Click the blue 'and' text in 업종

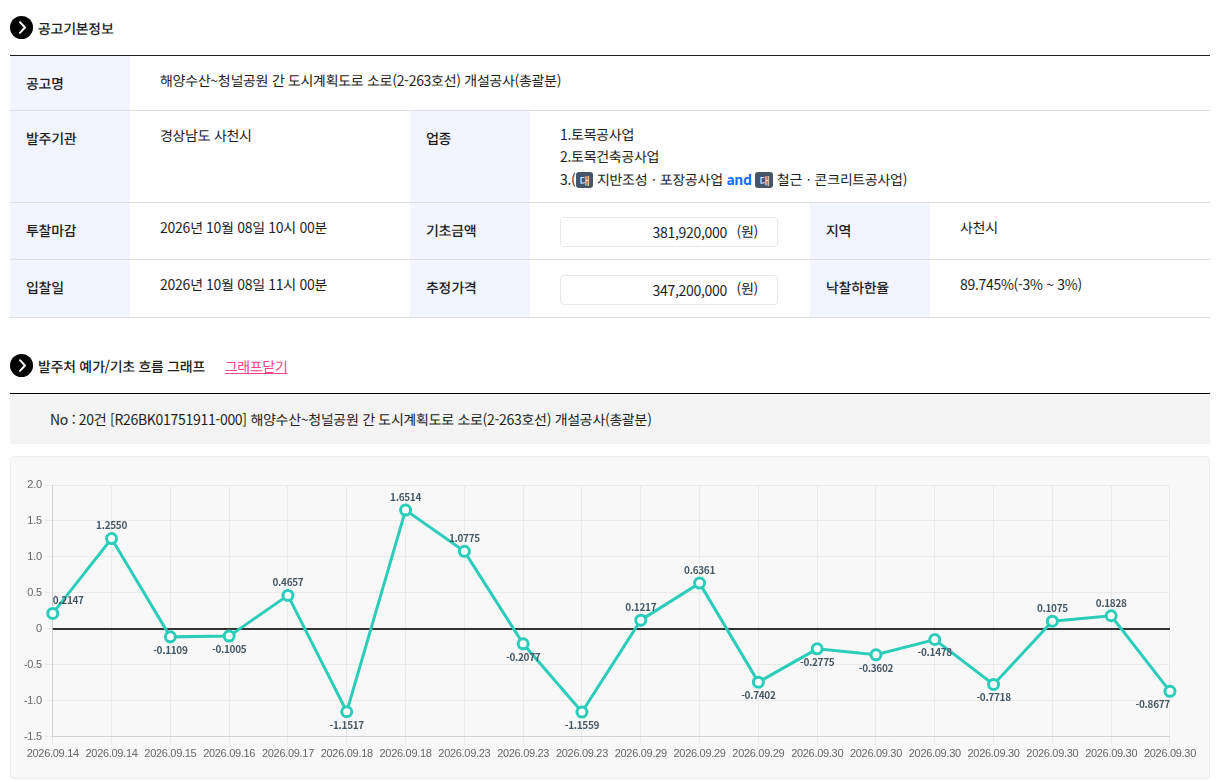(x=739, y=180)
